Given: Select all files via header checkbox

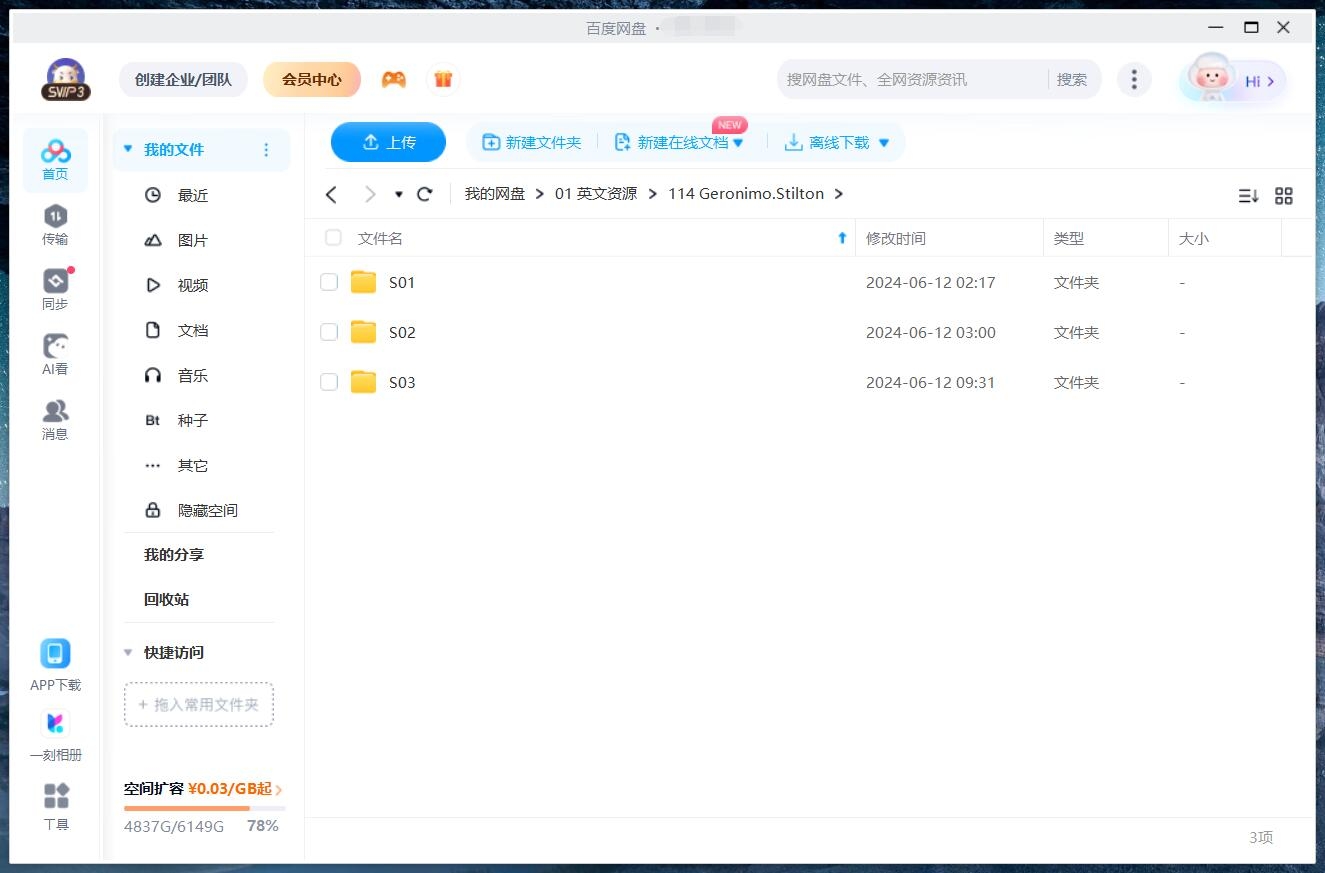Looking at the screenshot, I should 332,238.
